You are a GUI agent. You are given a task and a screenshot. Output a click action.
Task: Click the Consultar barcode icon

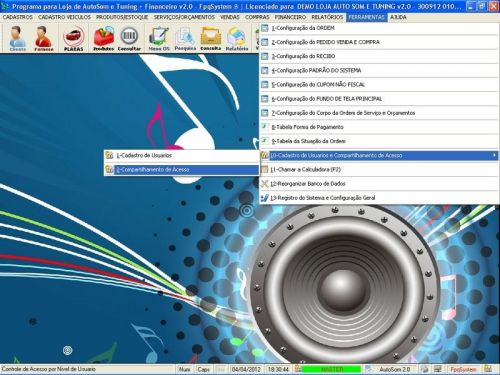129,38
